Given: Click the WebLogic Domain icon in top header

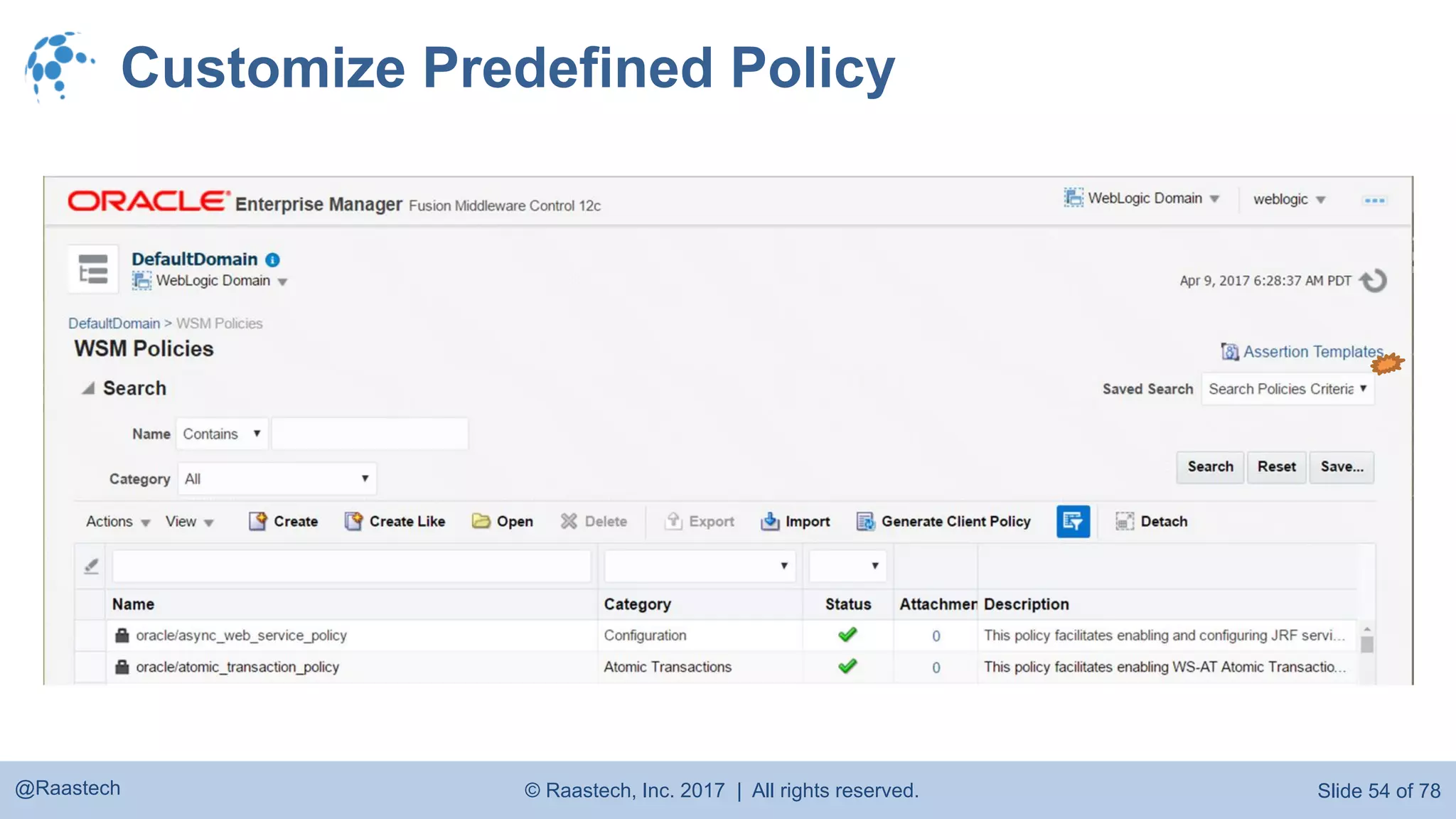Looking at the screenshot, I should click(1074, 198).
